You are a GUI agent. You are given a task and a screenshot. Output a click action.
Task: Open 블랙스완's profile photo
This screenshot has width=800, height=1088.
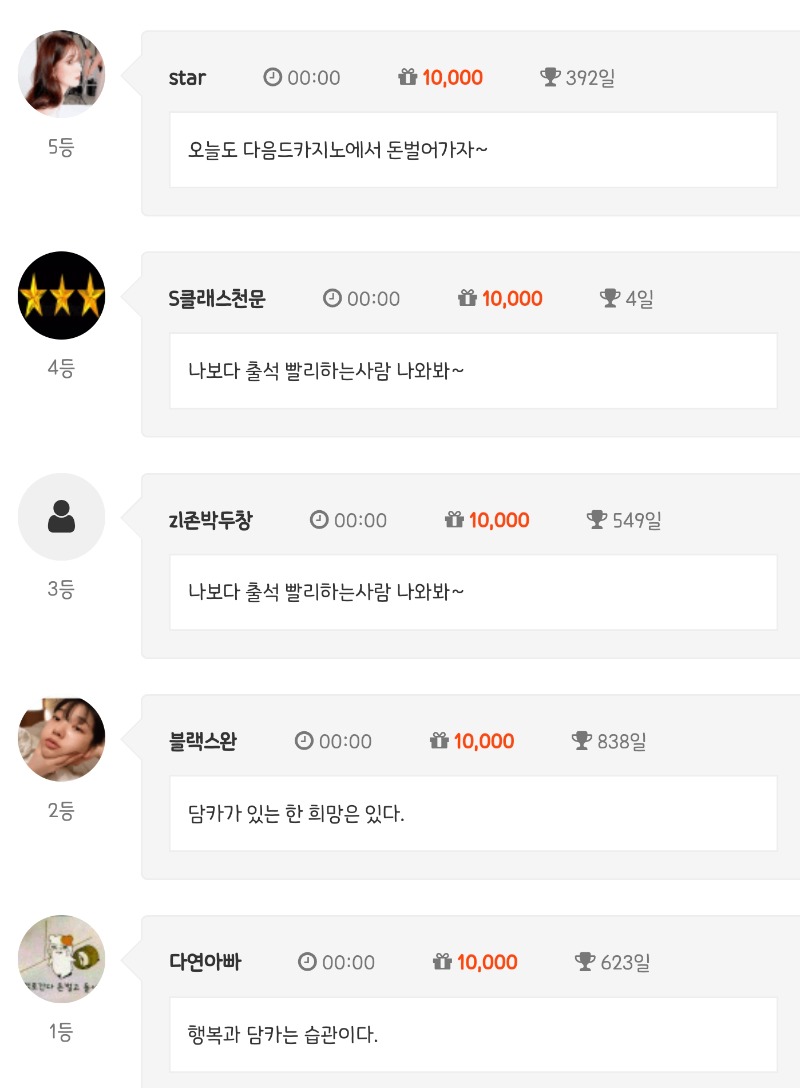point(61,739)
